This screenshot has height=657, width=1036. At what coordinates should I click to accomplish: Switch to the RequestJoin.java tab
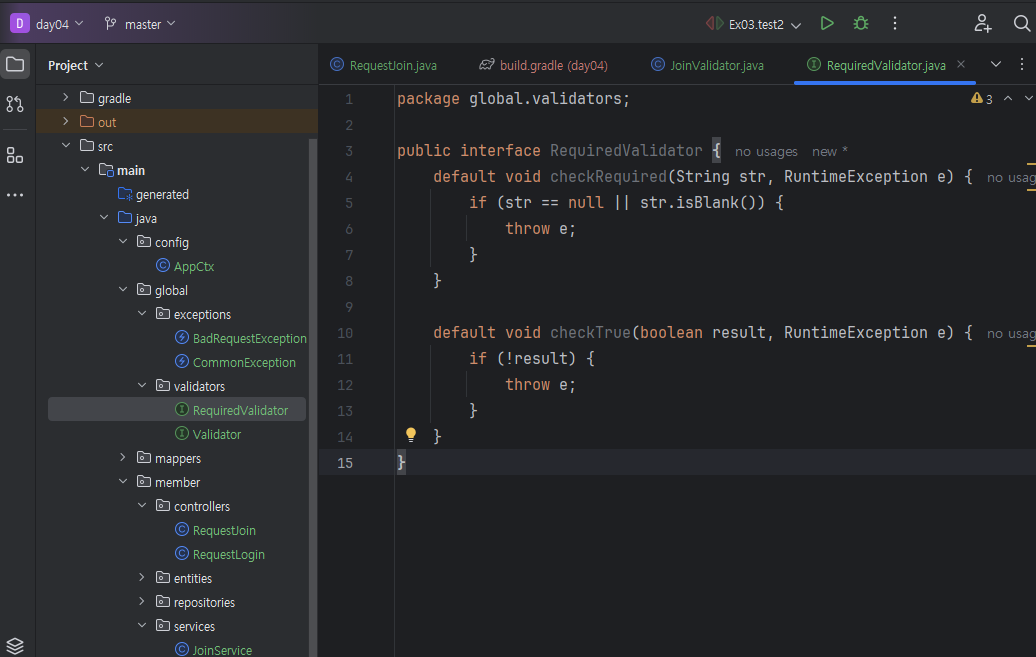tap(384, 65)
